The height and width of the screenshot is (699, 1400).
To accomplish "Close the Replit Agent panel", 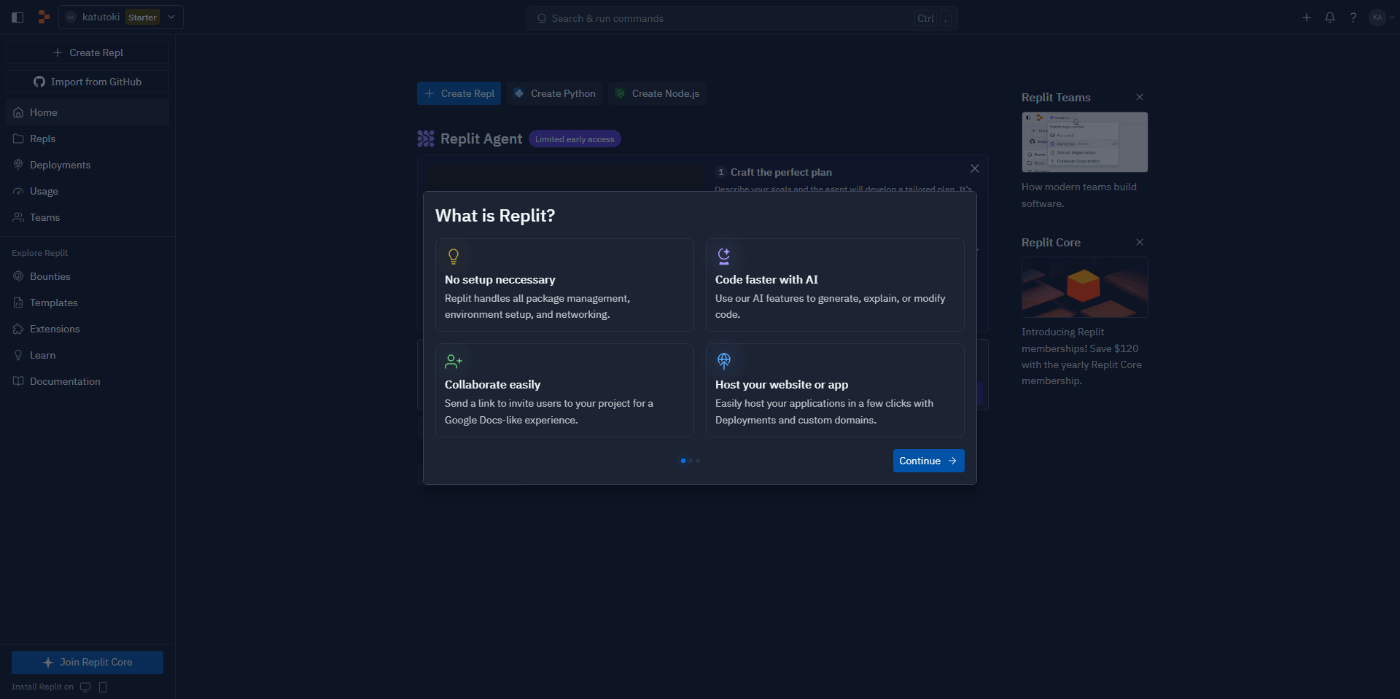I will 975,168.
